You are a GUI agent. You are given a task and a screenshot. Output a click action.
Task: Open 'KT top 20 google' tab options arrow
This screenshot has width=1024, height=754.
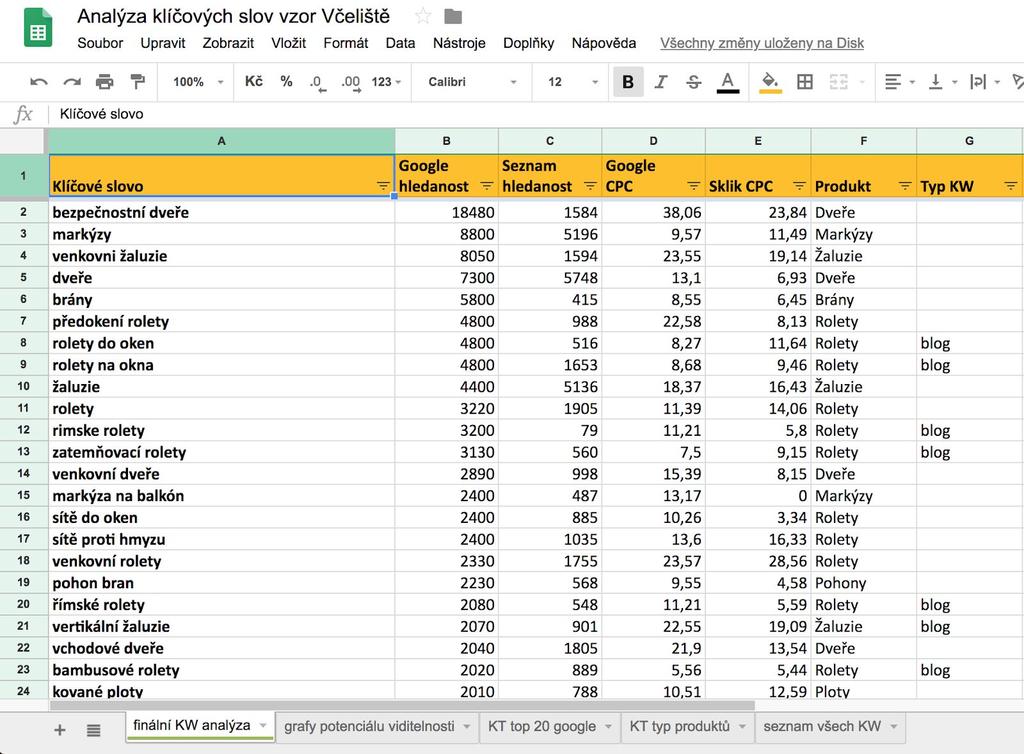[x=608, y=727]
